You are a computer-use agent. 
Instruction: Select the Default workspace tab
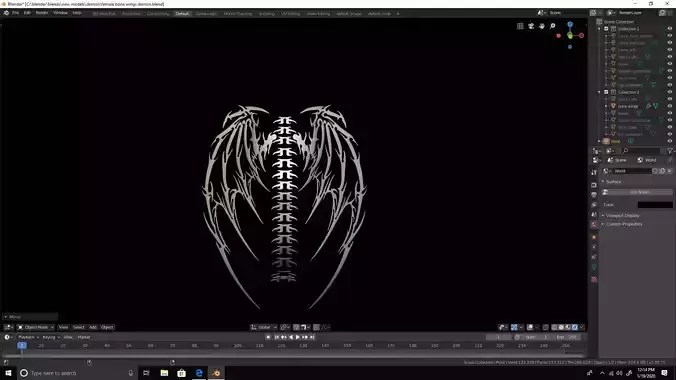(x=182, y=14)
